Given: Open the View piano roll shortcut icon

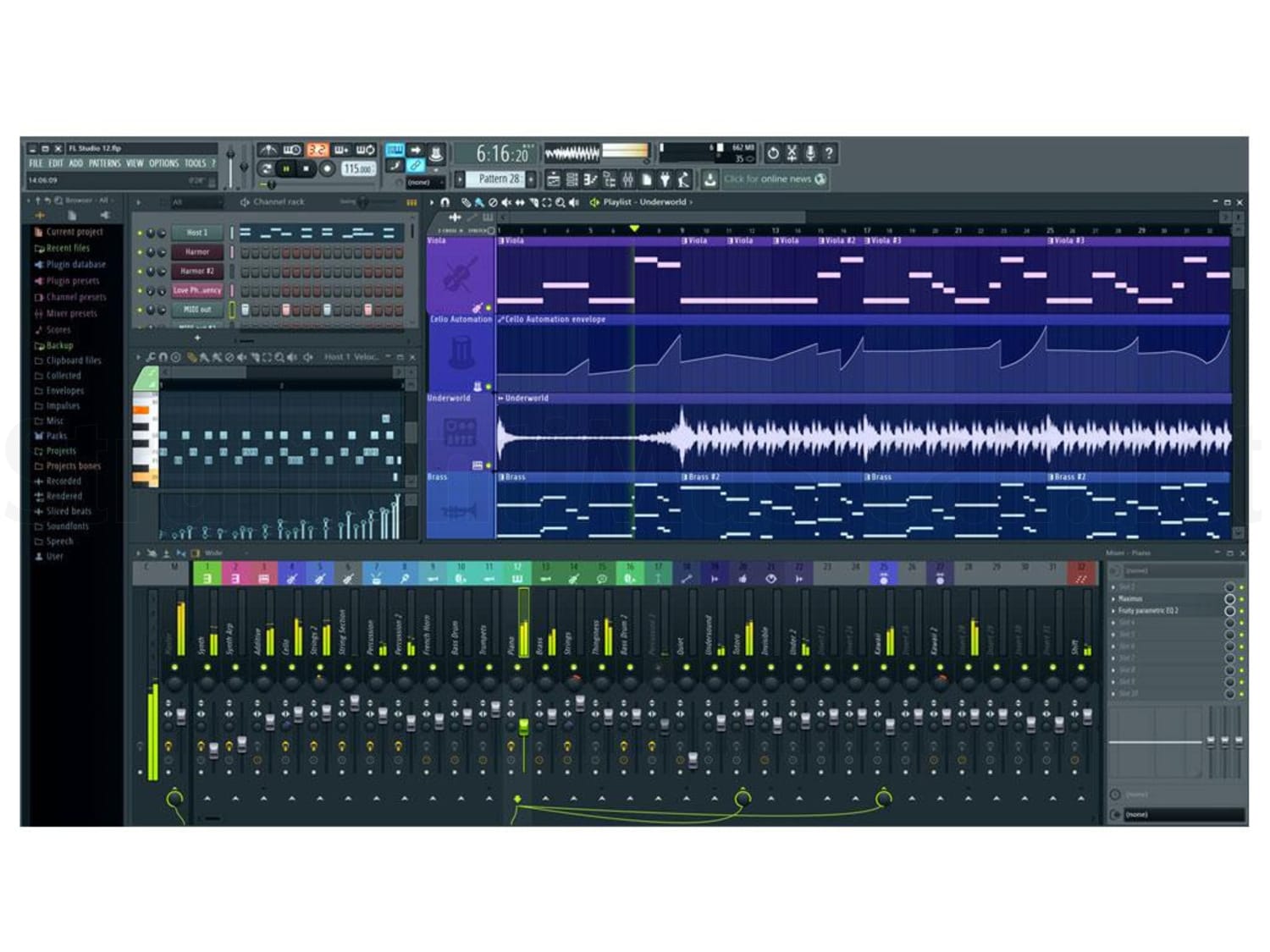Looking at the screenshot, I should pyautogui.click(x=590, y=179).
